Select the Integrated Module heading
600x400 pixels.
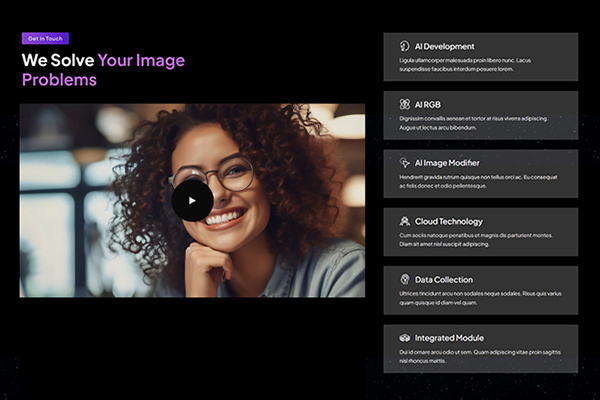tap(449, 338)
